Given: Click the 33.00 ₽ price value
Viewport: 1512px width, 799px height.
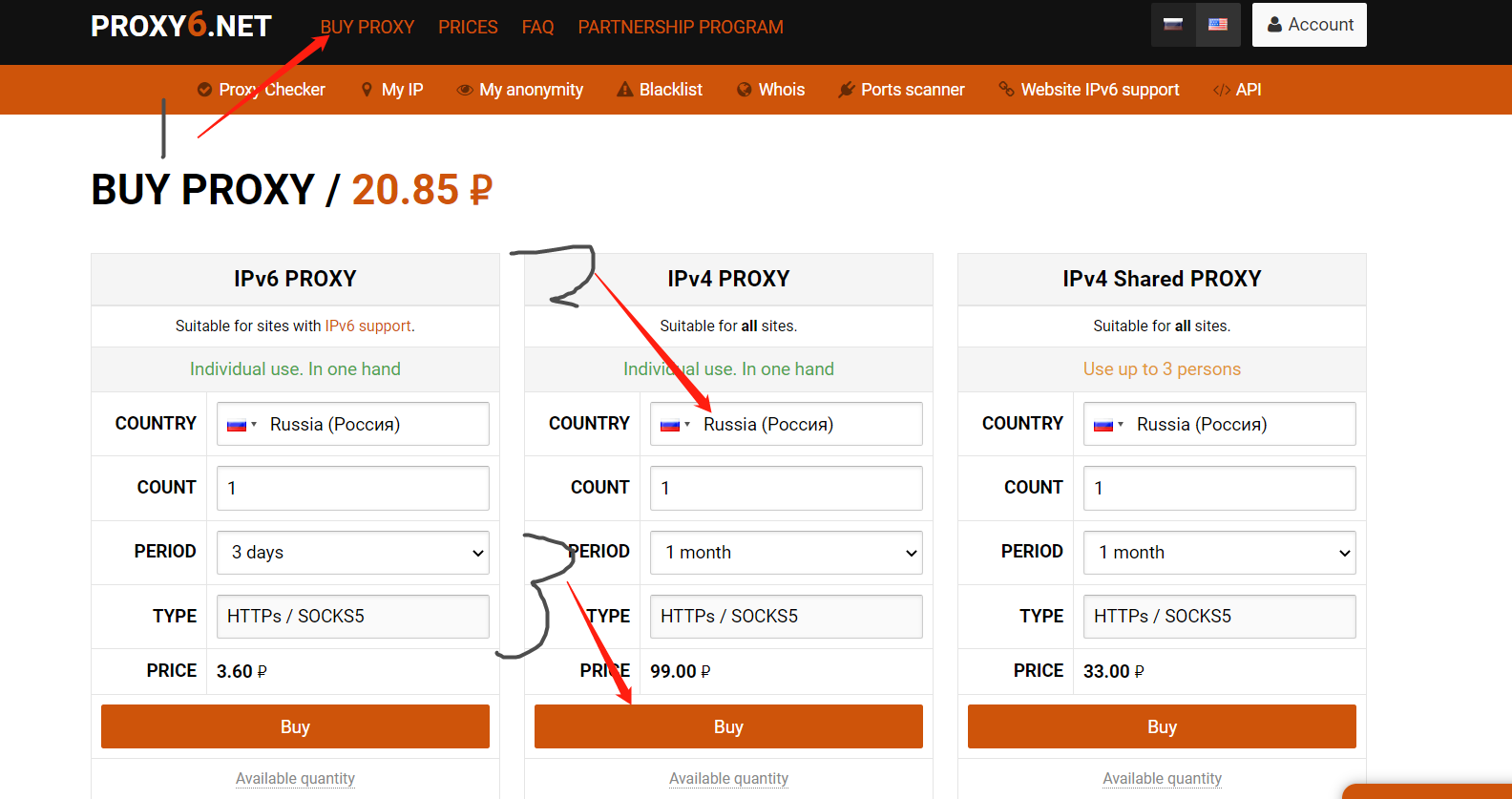Looking at the screenshot, I should pyautogui.click(x=1114, y=672).
